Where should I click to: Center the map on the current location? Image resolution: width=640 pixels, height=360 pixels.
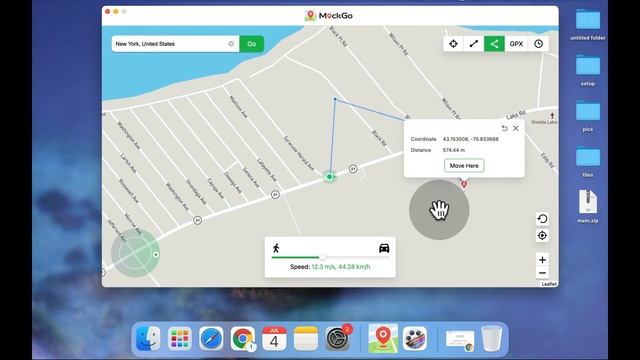click(542, 236)
